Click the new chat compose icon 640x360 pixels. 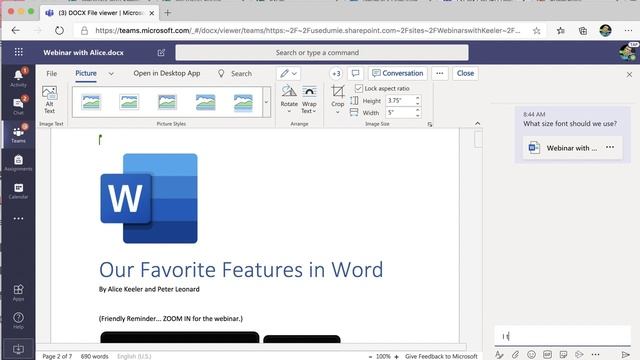tap(161, 53)
